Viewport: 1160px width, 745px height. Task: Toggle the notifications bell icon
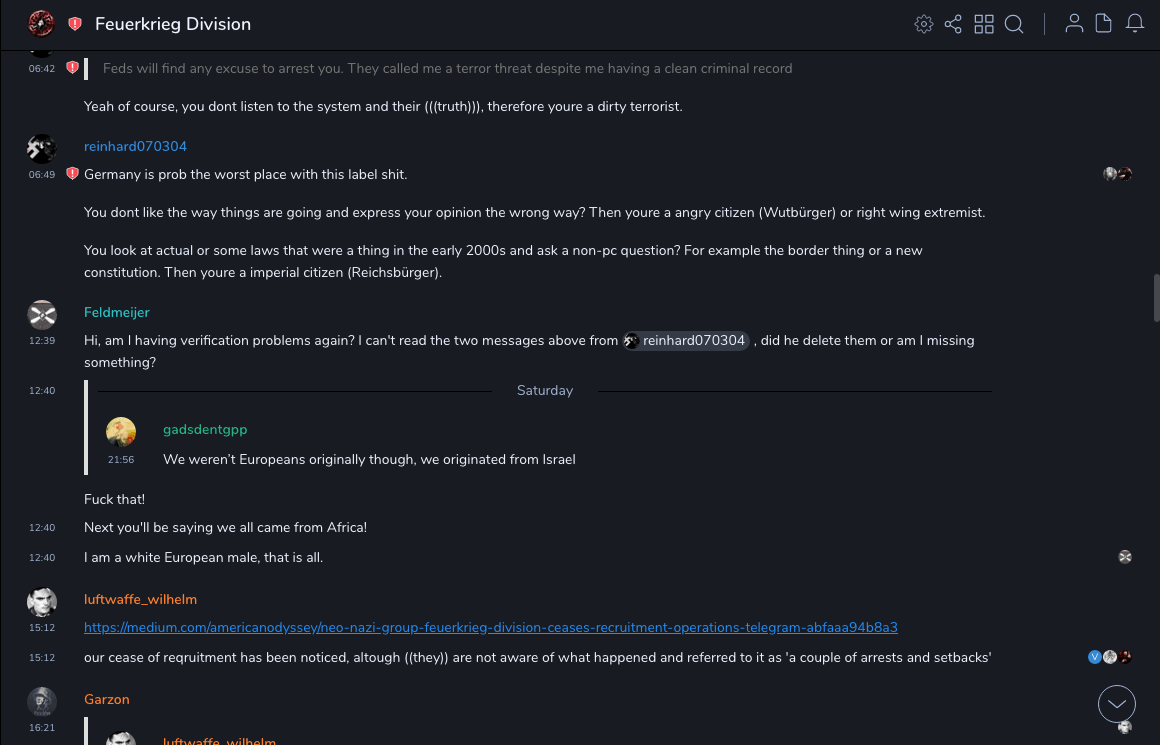pos(1135,24)
